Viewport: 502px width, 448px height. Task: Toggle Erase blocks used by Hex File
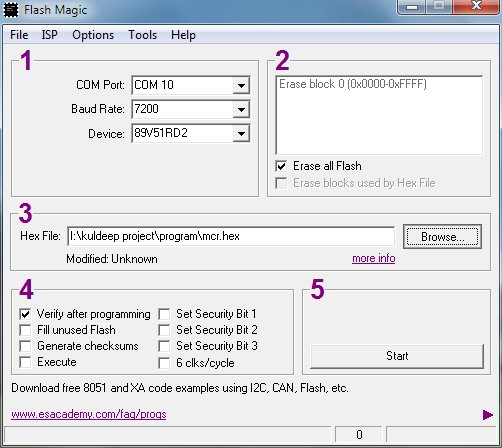click(281, 183)
